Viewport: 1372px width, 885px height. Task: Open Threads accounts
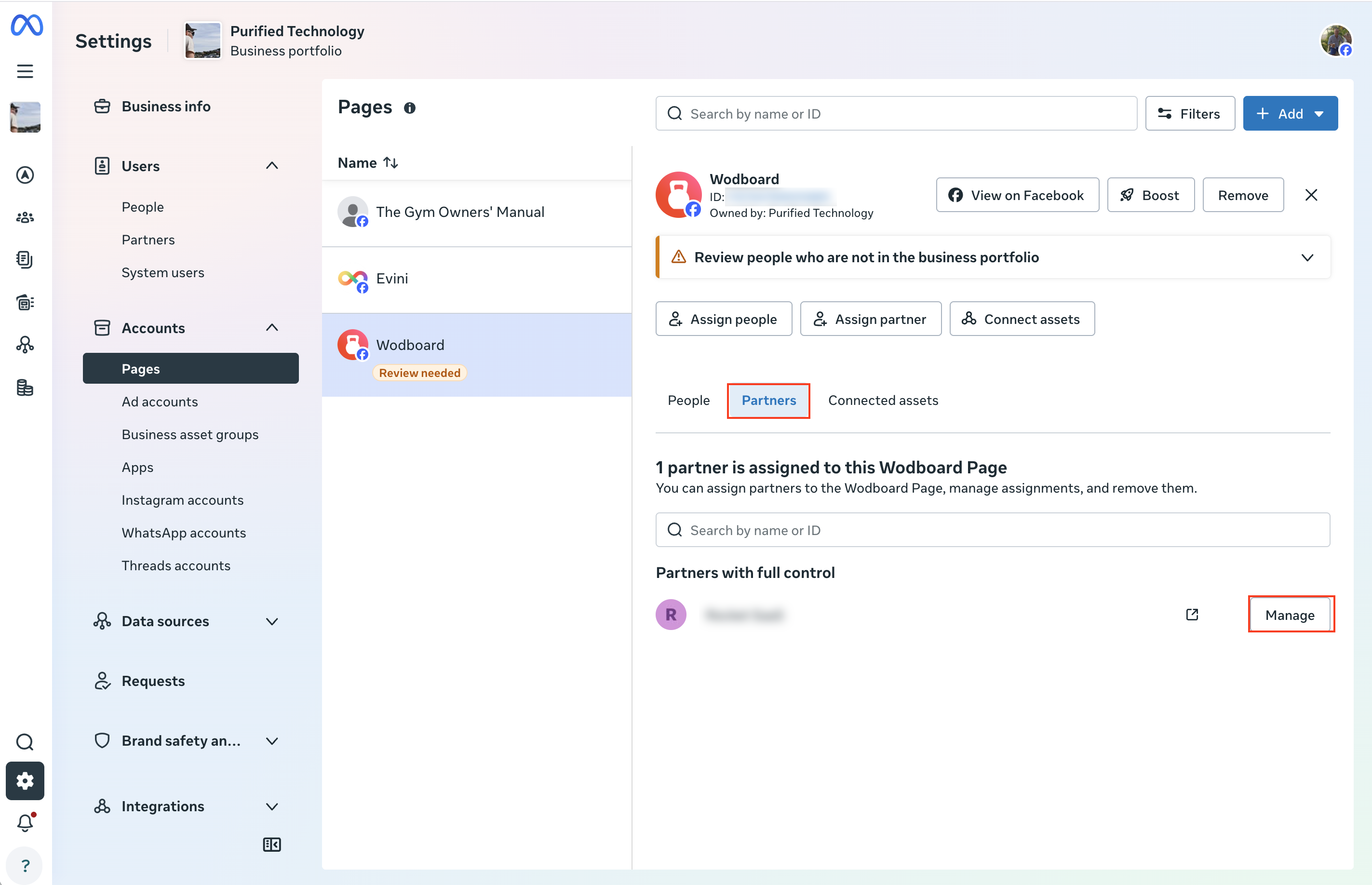click(176, 565)
